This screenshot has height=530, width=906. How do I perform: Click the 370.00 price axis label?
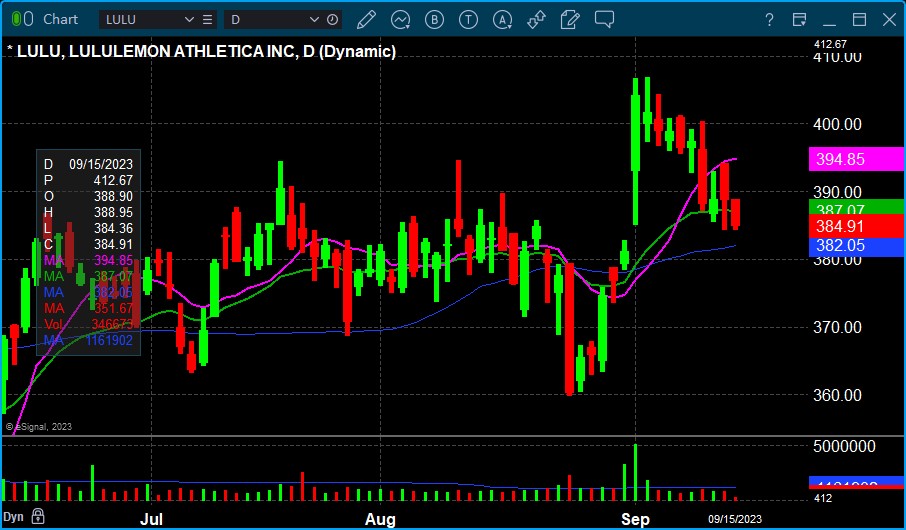pyautogui.click(x=837, y=328)
